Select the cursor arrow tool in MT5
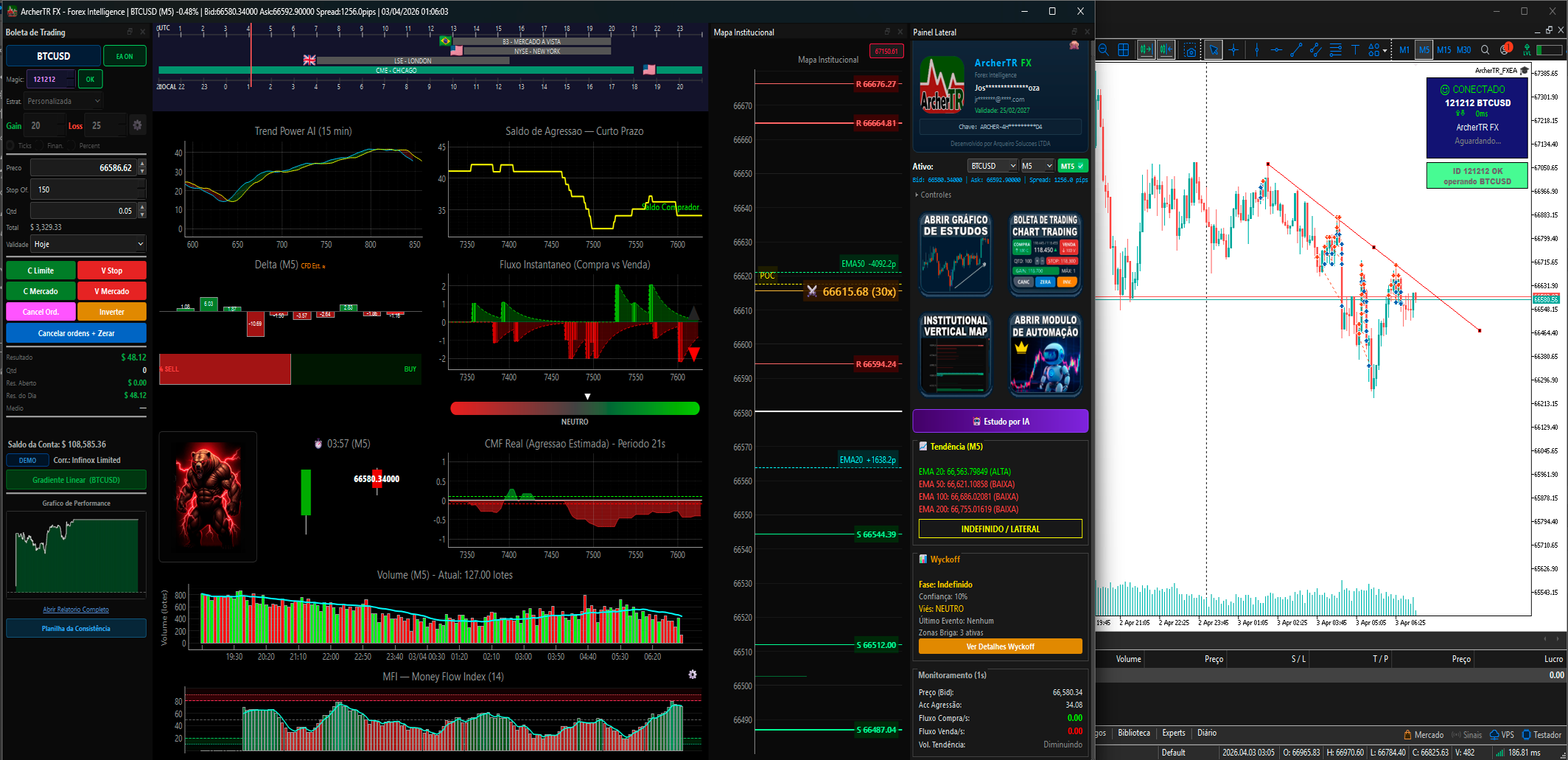1568x760 pixels. [1214, 50]
